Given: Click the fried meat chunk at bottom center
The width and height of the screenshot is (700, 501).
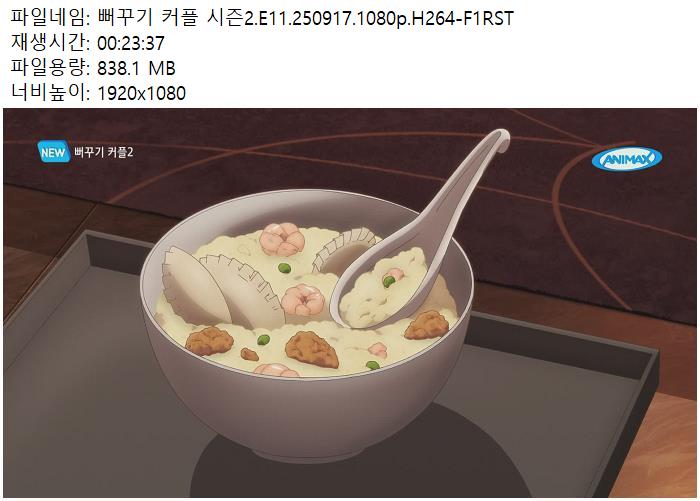Looking at the screenshot, I should tap(312, 349).
